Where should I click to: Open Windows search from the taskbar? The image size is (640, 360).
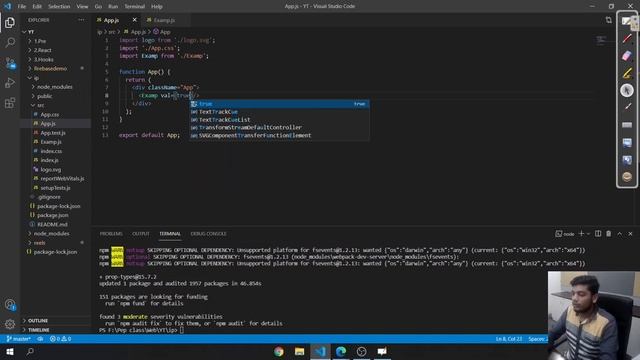(30, 351)
